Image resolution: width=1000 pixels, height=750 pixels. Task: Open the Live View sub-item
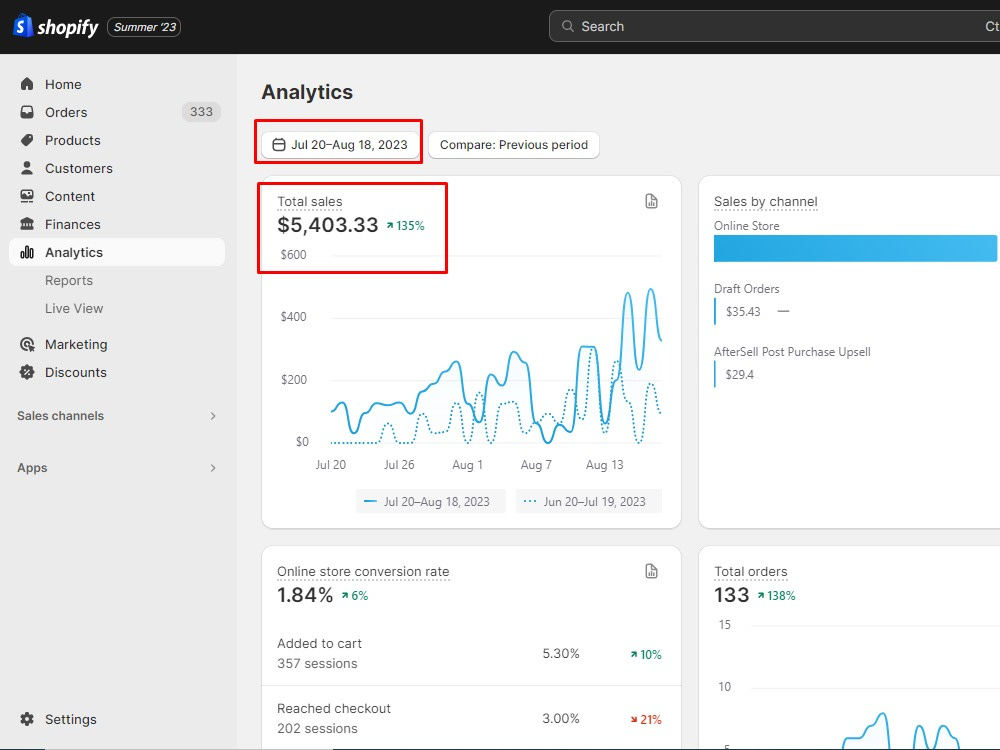[74, 309]
